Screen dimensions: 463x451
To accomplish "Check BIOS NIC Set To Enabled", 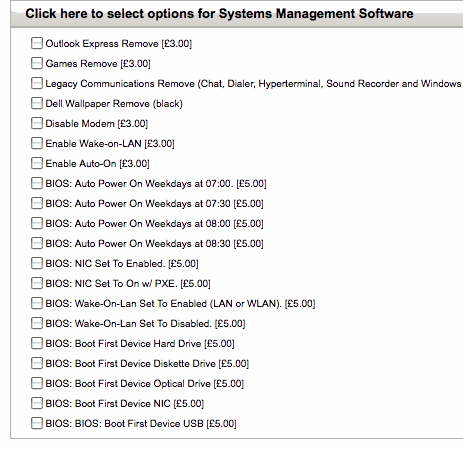I will pyautogui.click(x=37, y=263).
